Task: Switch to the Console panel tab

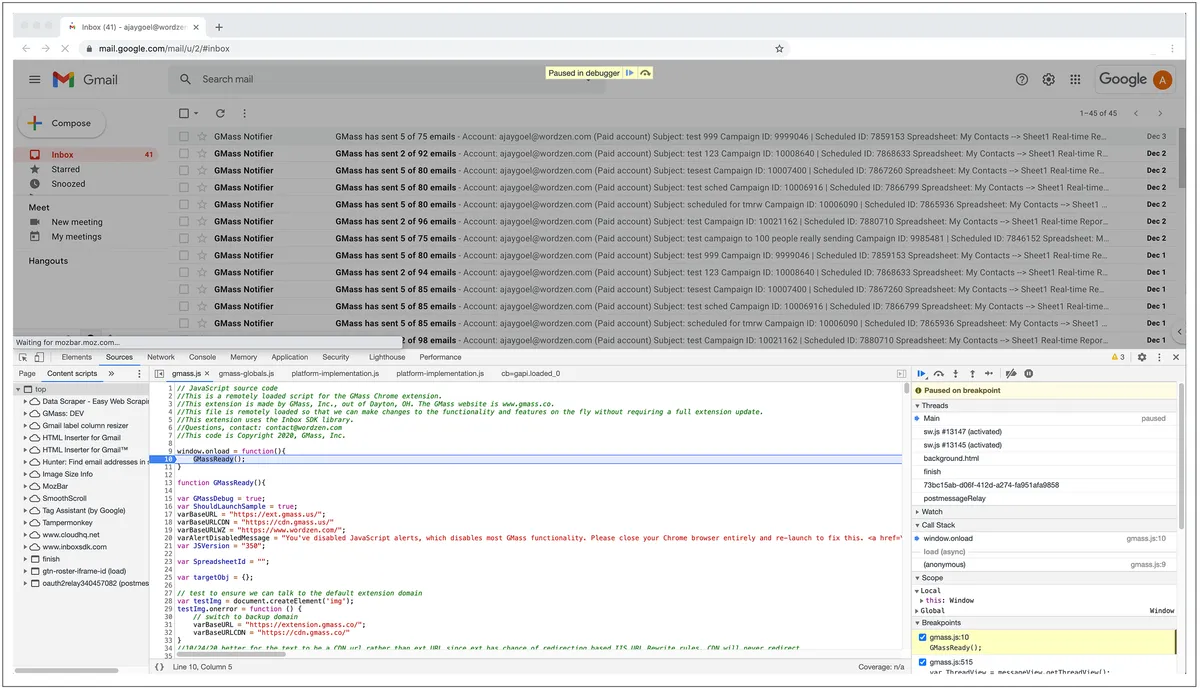Action: tap(203, 357)
